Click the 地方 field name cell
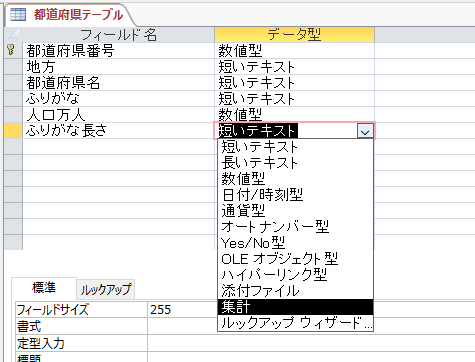The height and width of the screenshot is (362, 475). coord(118,66)
